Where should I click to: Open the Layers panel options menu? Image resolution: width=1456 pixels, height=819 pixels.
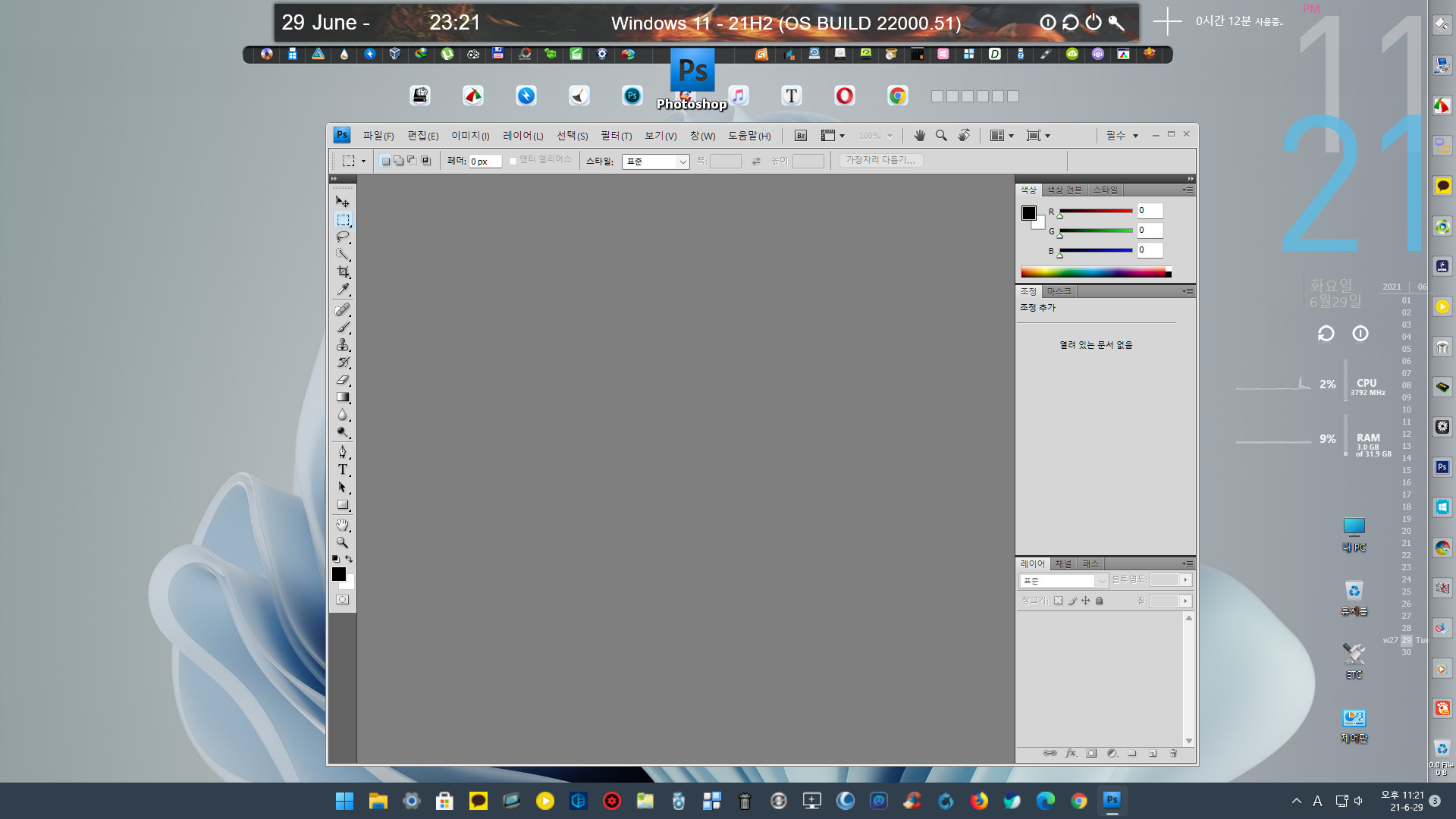point(1188,563)
